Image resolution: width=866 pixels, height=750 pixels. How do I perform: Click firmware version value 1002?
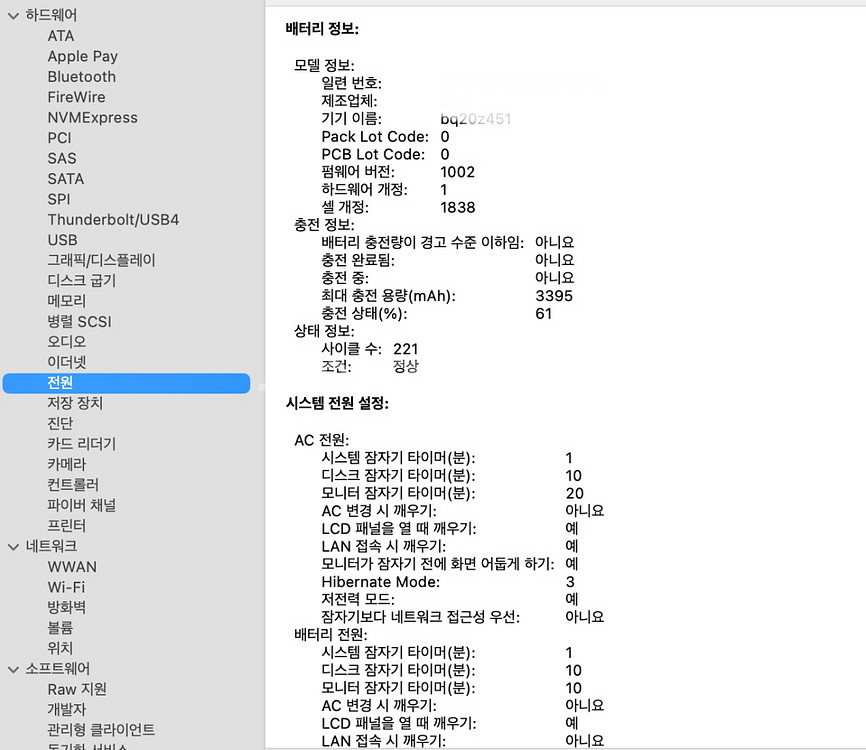point(457,172)
